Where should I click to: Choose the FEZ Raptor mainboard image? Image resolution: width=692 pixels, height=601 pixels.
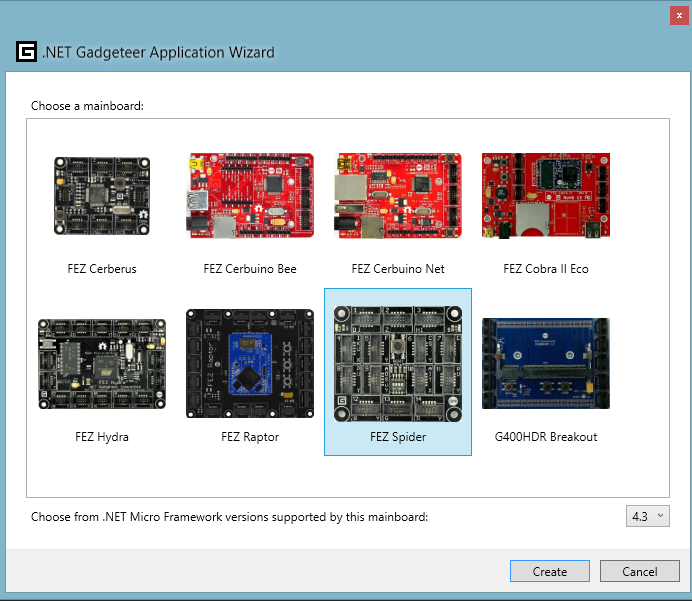250,363
